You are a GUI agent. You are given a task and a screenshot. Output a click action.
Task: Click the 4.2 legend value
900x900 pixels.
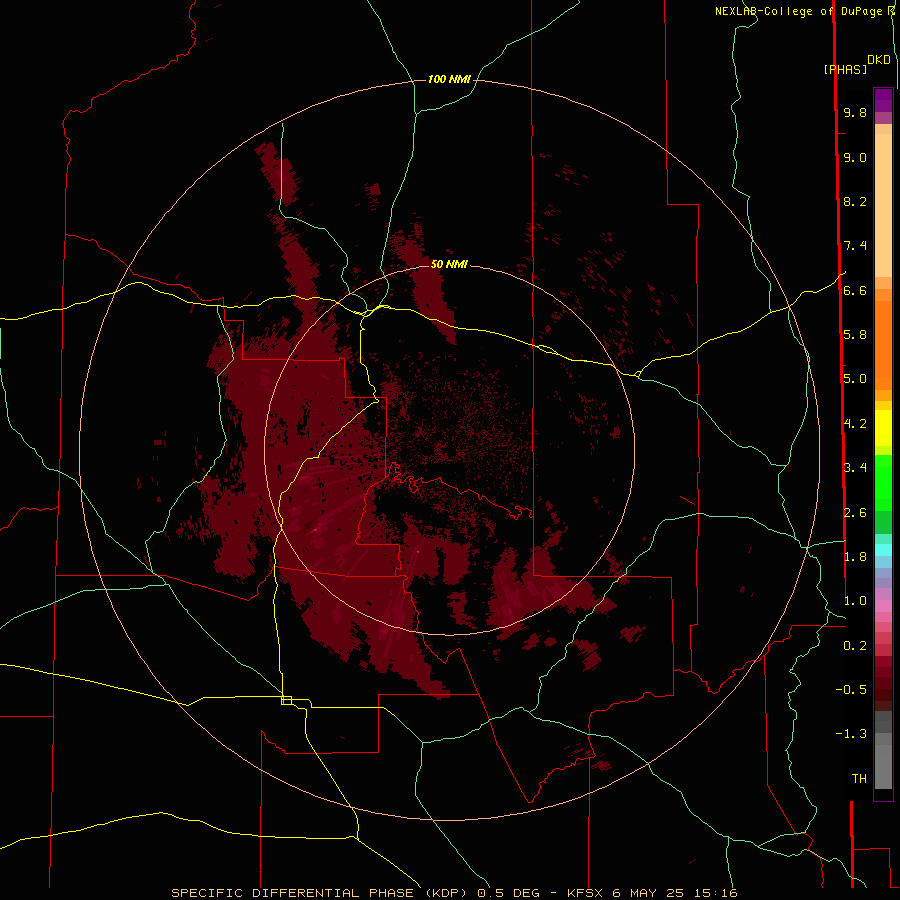tap(855, 424)
